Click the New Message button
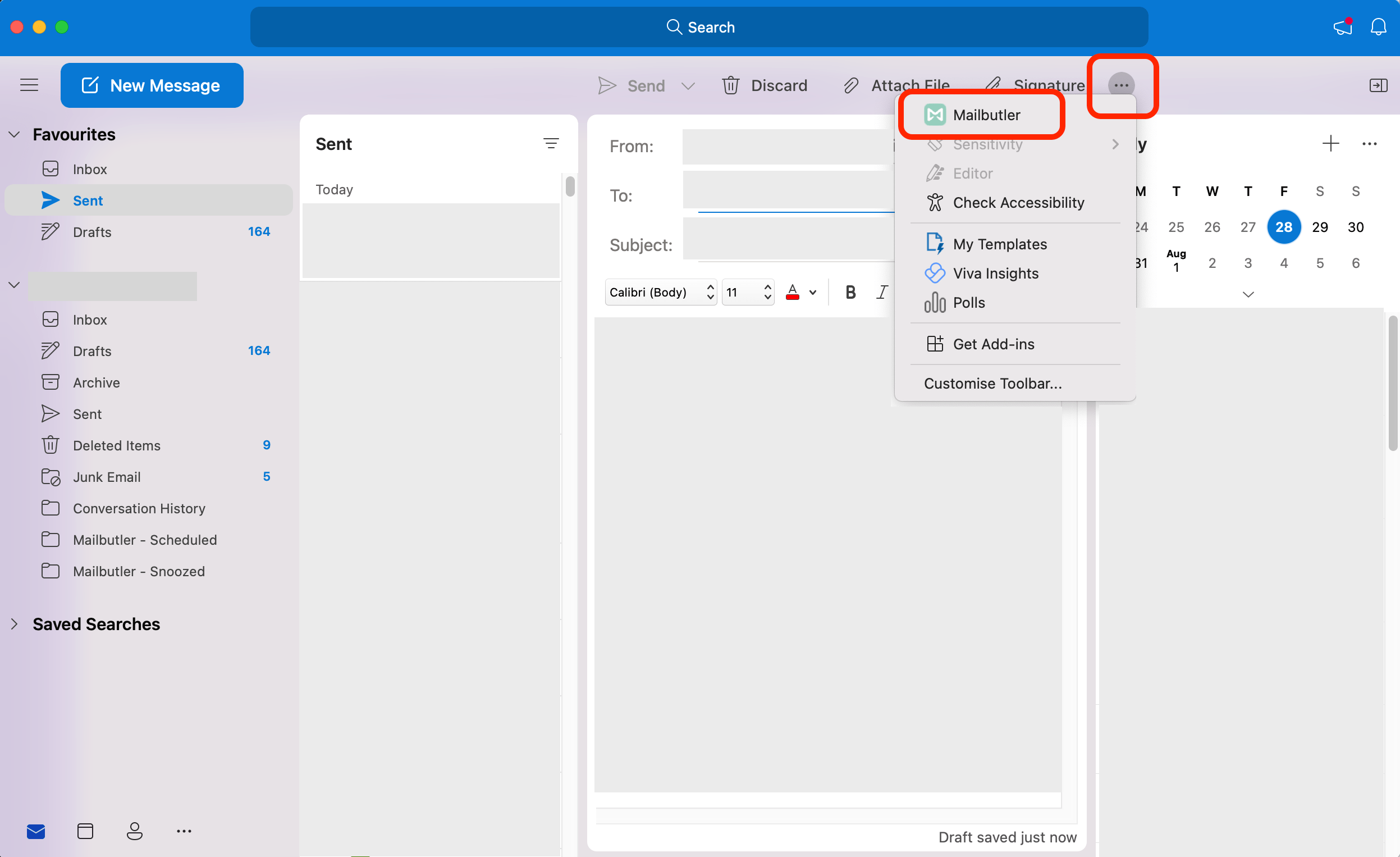The width and height of the screenshot is (1400, 857). [x=152, y=85]
